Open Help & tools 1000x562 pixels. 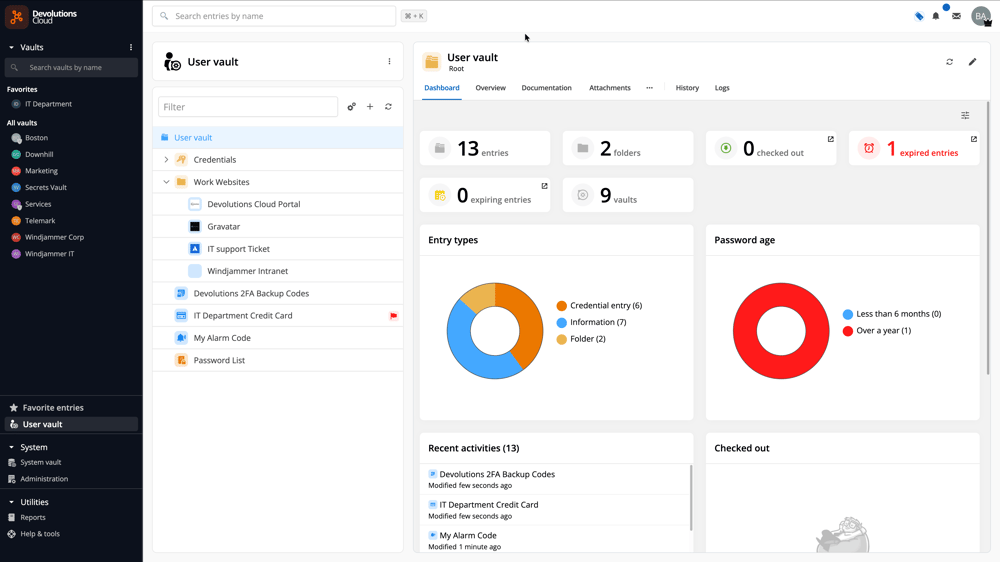click(x=40, y=534)
